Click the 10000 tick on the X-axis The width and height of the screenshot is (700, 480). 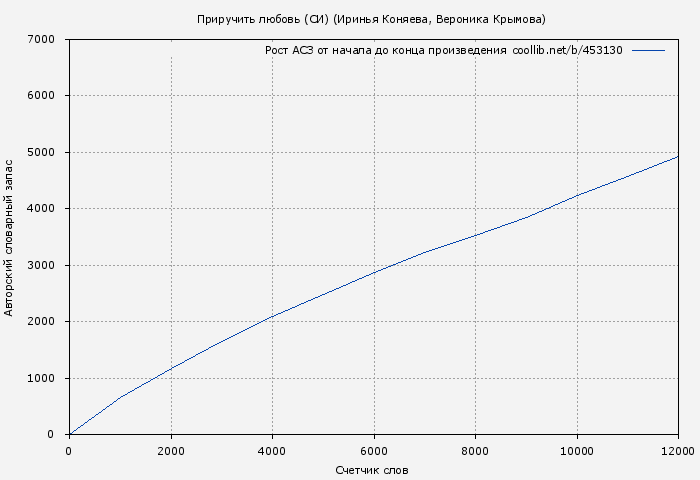577,450
